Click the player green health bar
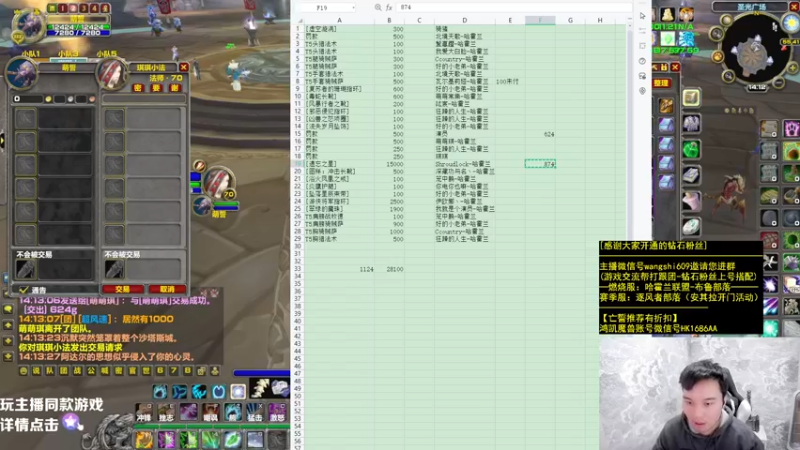This screenshot has width=800, height=450. 78,27
